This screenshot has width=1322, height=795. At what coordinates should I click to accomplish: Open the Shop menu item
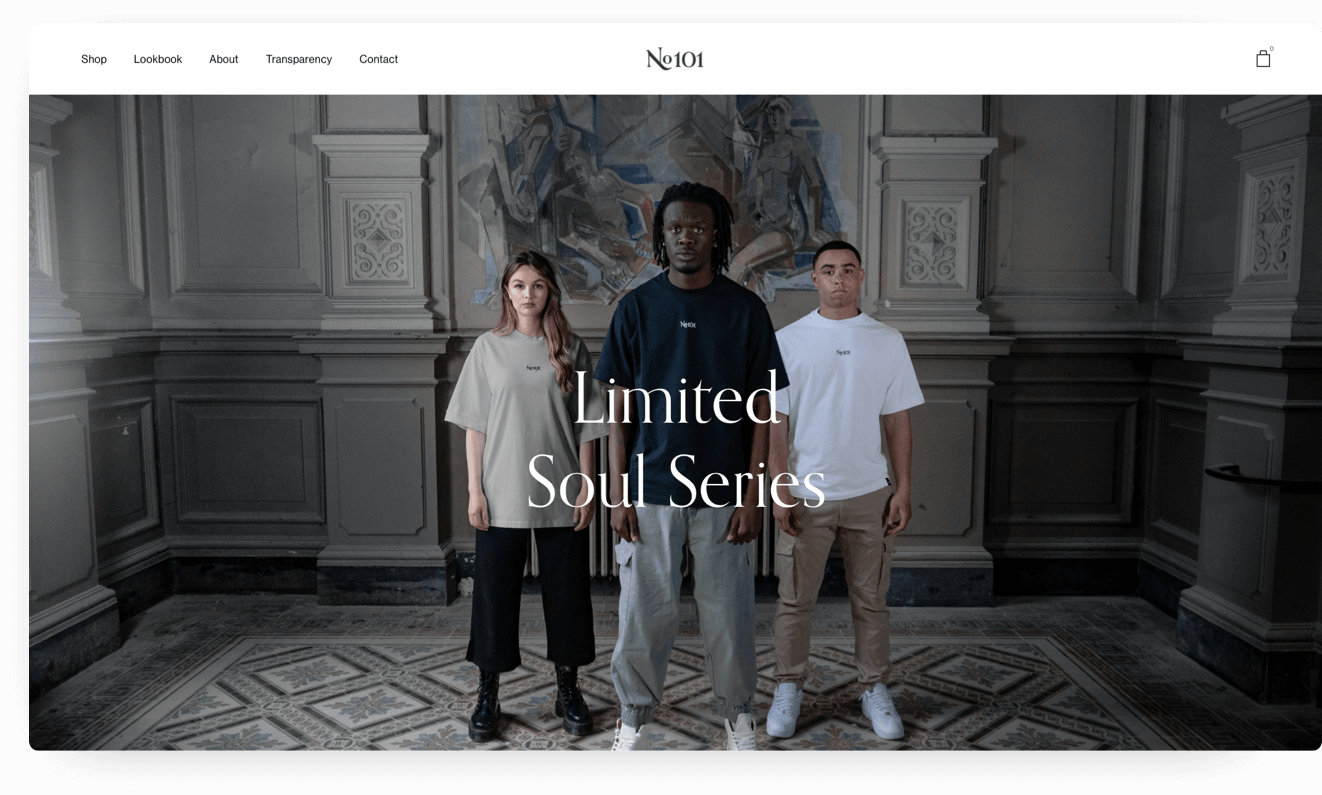pyautogui.click(x=94, y=59)
